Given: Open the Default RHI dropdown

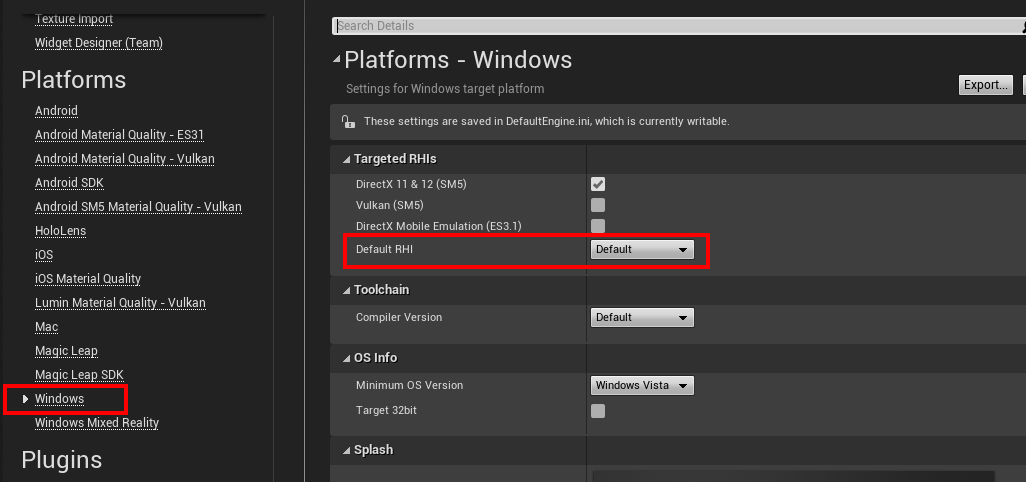Looking at the screenshot, I should point(642,249).
